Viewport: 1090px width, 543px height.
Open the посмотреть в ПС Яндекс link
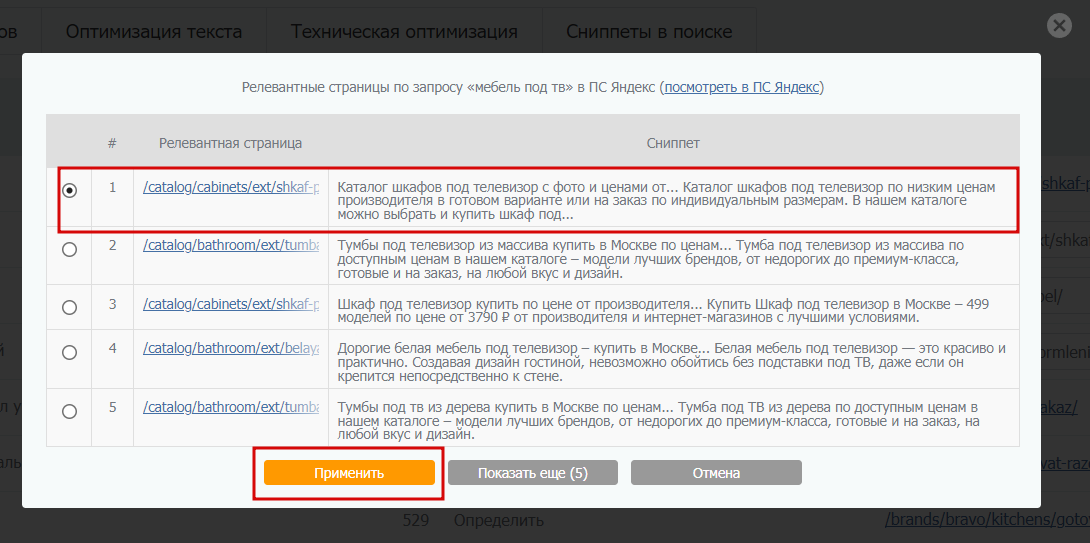point(742,87)
